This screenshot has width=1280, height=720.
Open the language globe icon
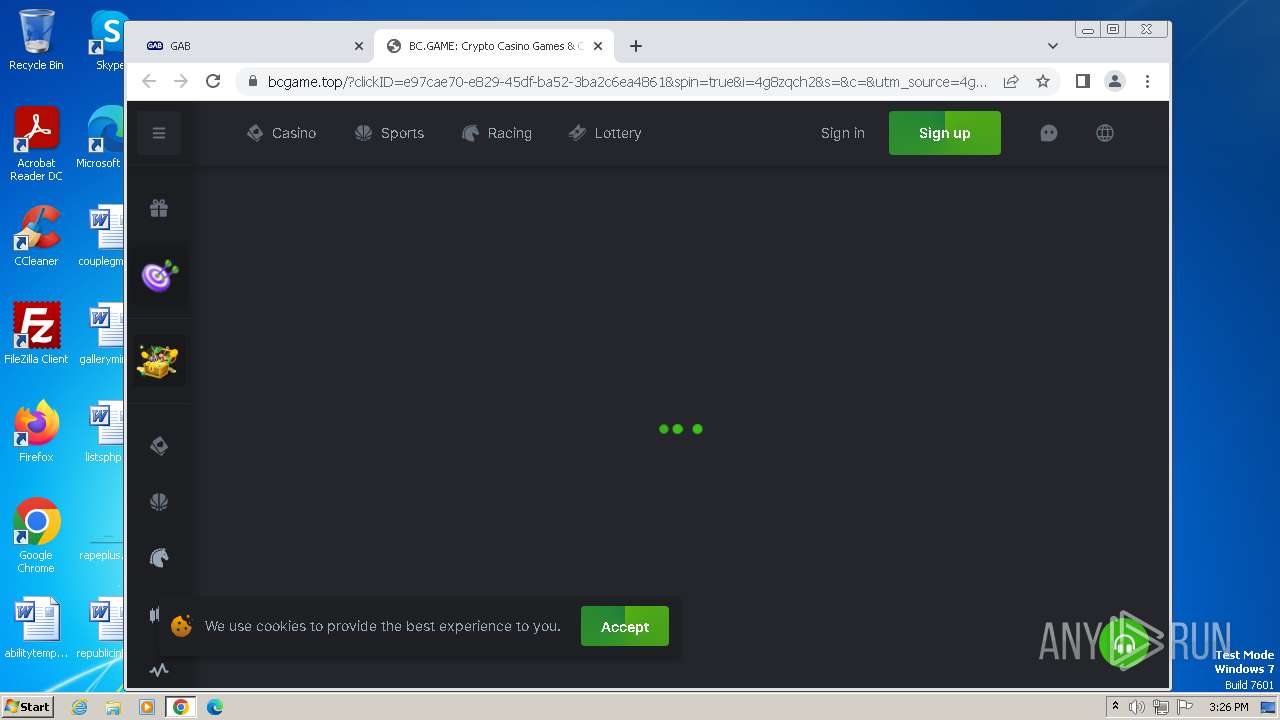click(1105, 133)
